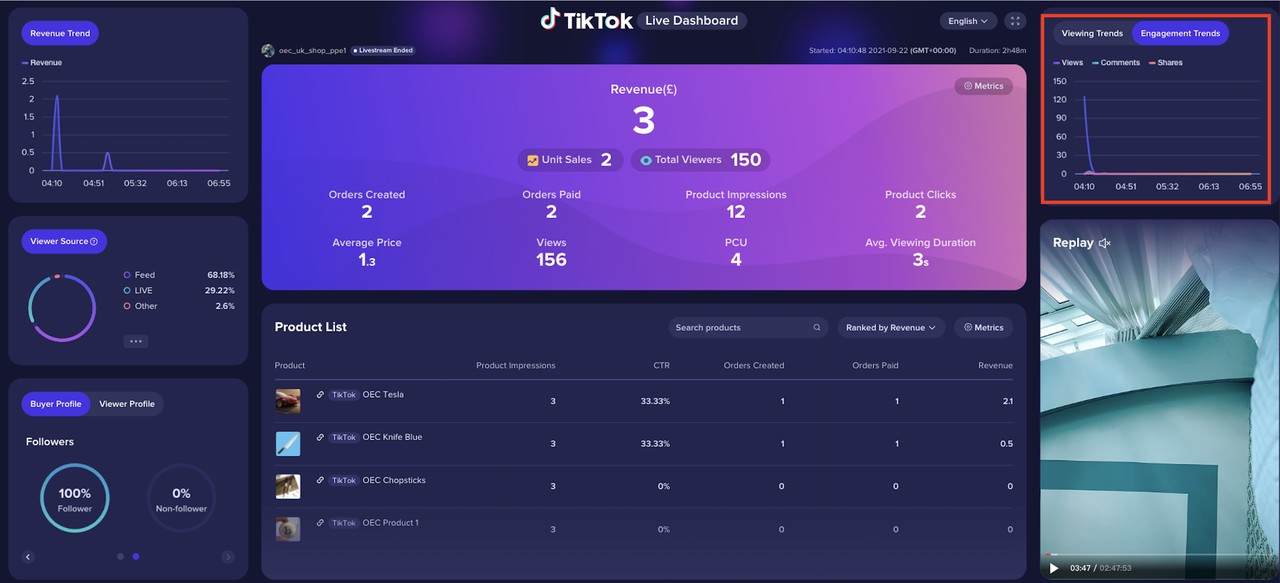Click the link icon beside OEC Tesla
This screenshot has height=583, width=1280.
(x=320, y=395)
